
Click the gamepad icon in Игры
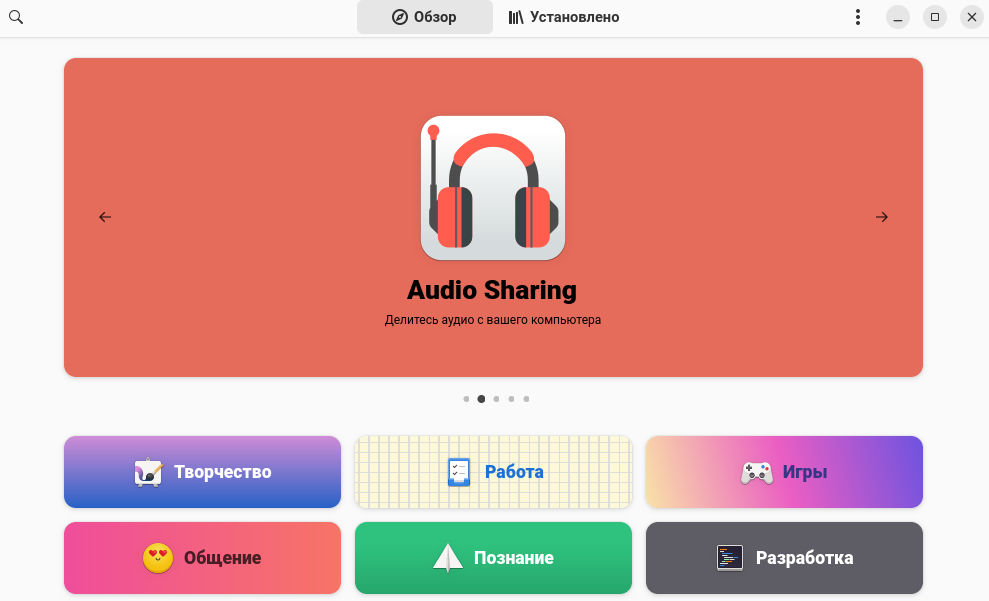click(756, 472)
